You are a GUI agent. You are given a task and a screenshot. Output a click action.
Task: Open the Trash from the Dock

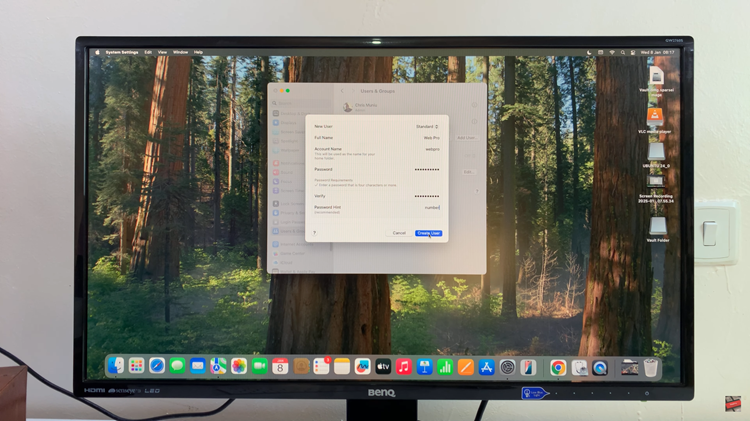click(651, 367)
